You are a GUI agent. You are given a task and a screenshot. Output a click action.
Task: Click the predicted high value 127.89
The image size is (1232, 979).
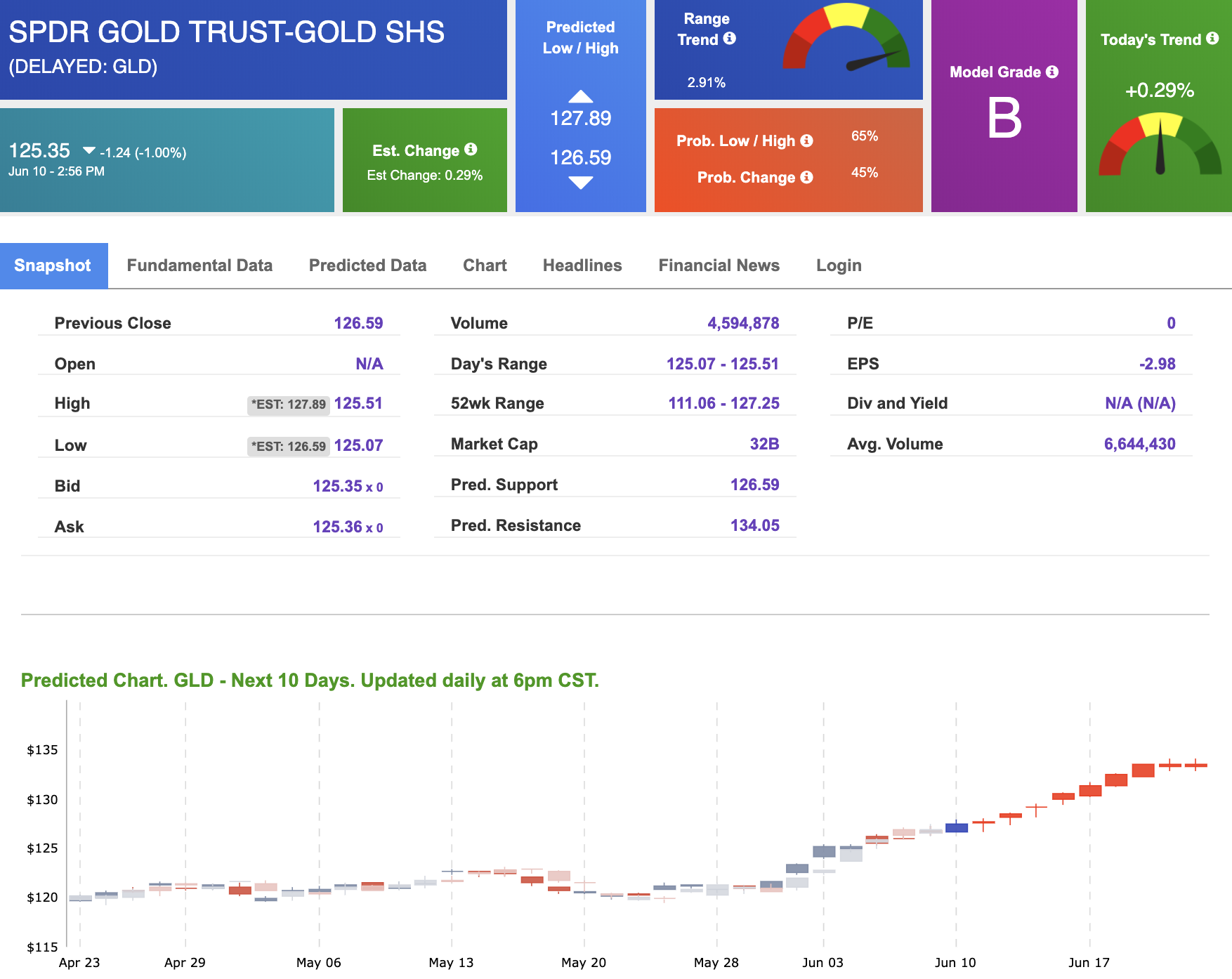click(x=581, y=118)
